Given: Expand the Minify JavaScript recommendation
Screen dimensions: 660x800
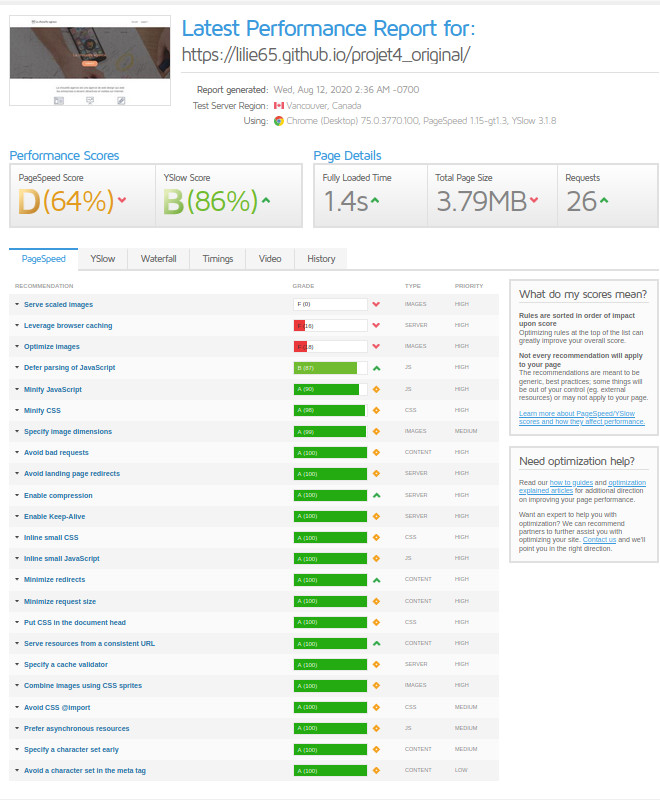Looking at the screenshot, I should click(52, 389).
